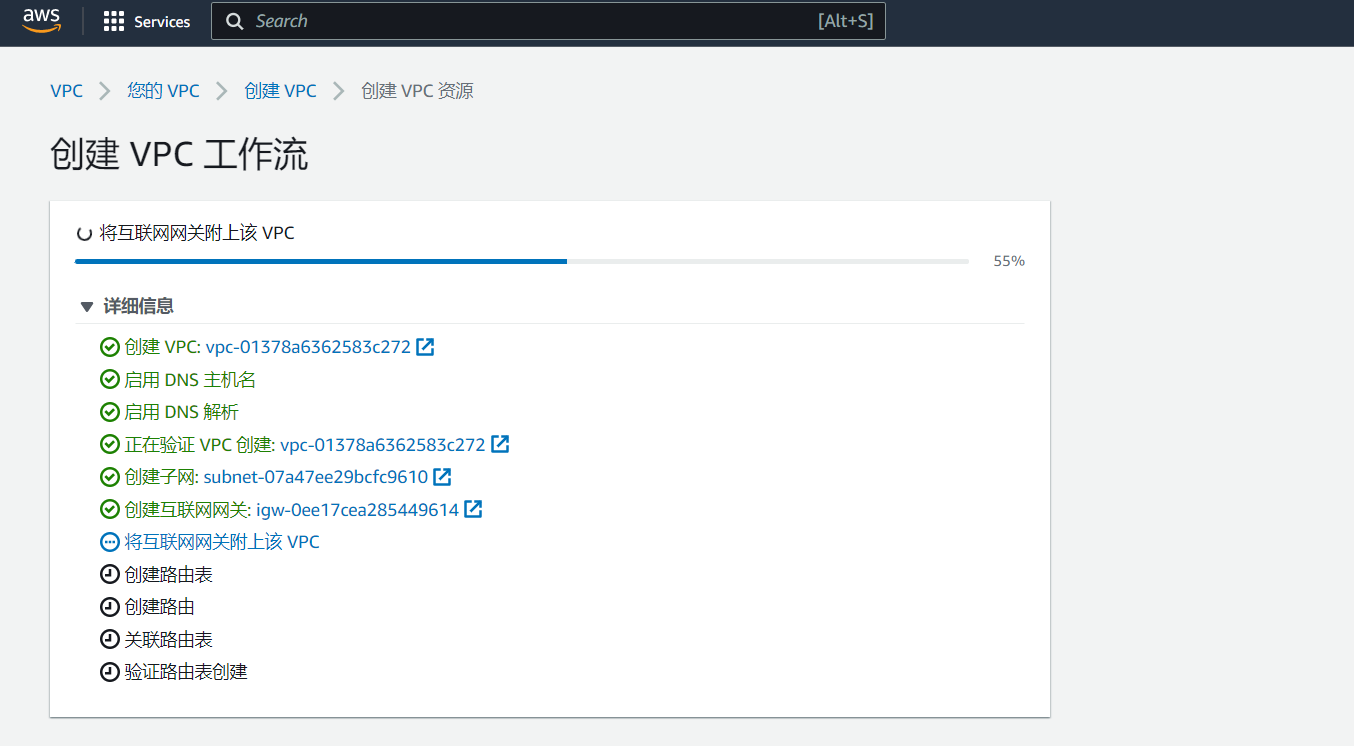Click pending clock icon on 创建路由表
The height and width of the screenshot is (746, 1354).
(110, 575)
